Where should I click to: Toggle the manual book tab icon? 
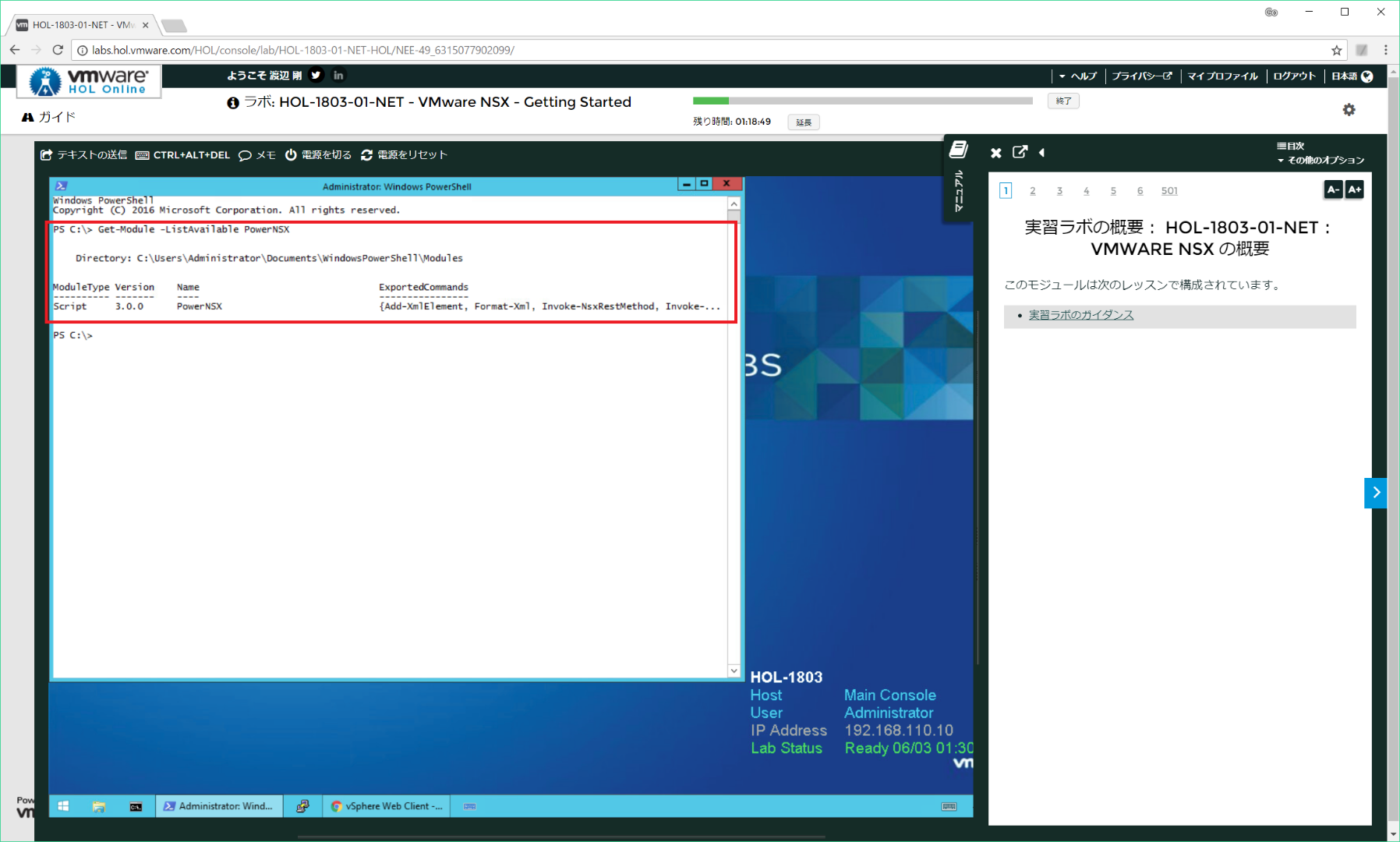tap(959, 150)
